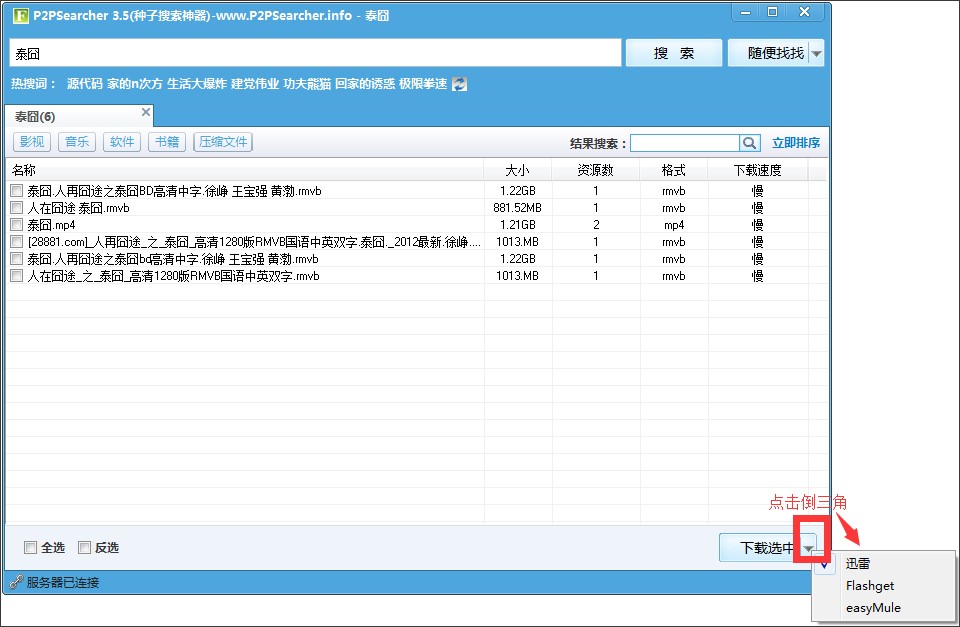Click the 搜索 search button
The width and height of the screenshot is (960, 627).
point(673,52)
